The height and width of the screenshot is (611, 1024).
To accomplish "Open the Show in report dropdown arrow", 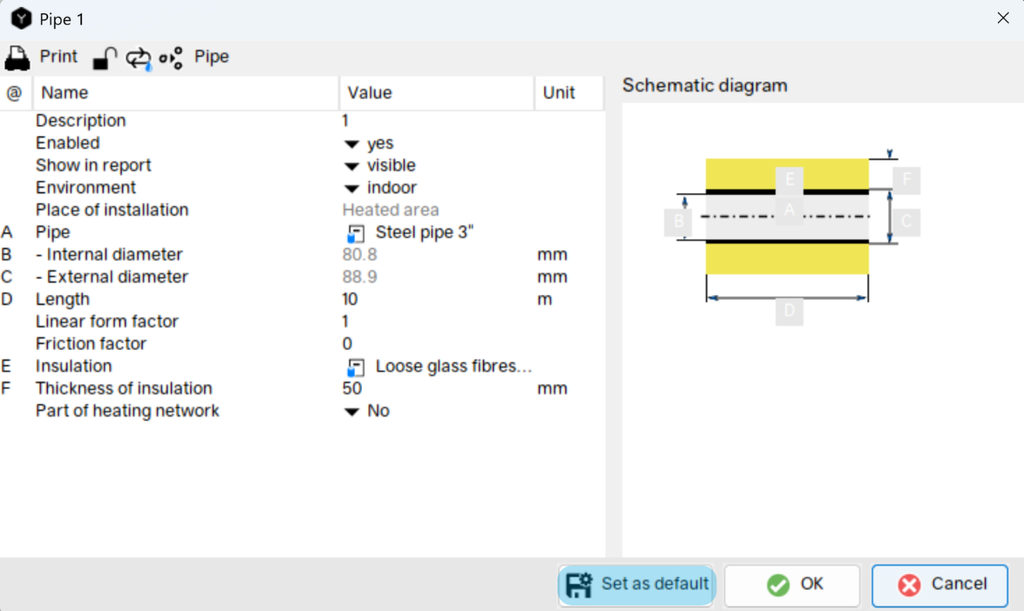I will click(x=351, y=166).
